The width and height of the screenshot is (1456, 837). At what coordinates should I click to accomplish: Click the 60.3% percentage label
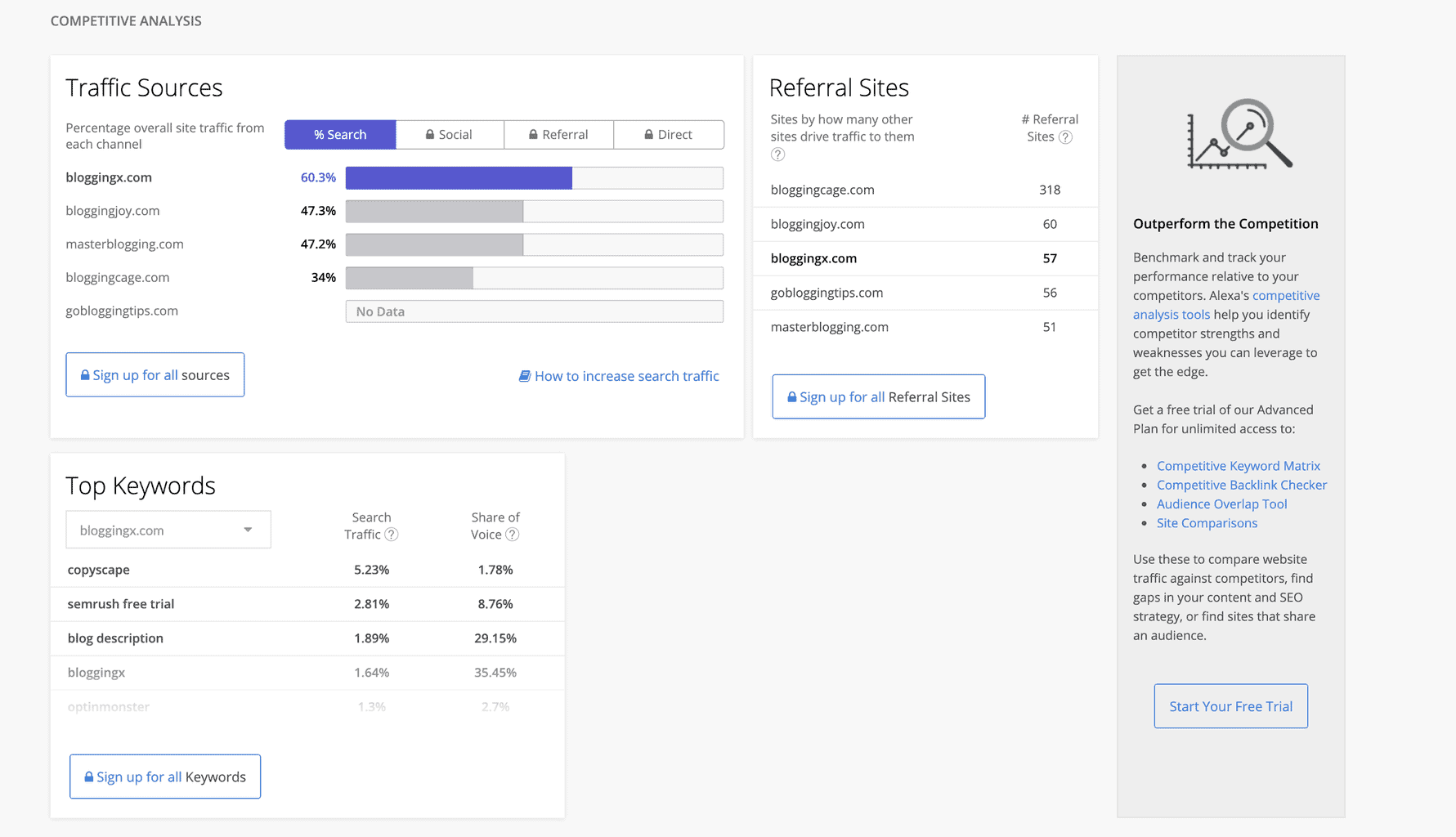coord(318,177)
